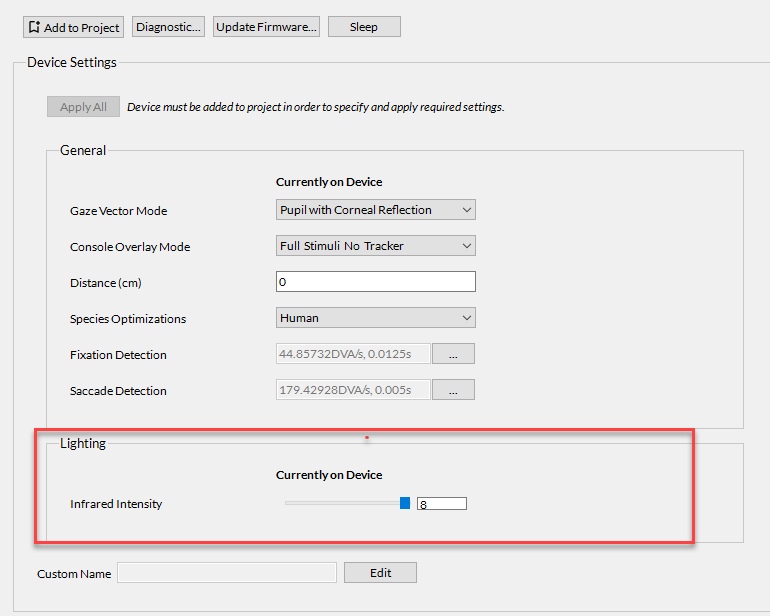Click the Apply All button

(83, 107)
